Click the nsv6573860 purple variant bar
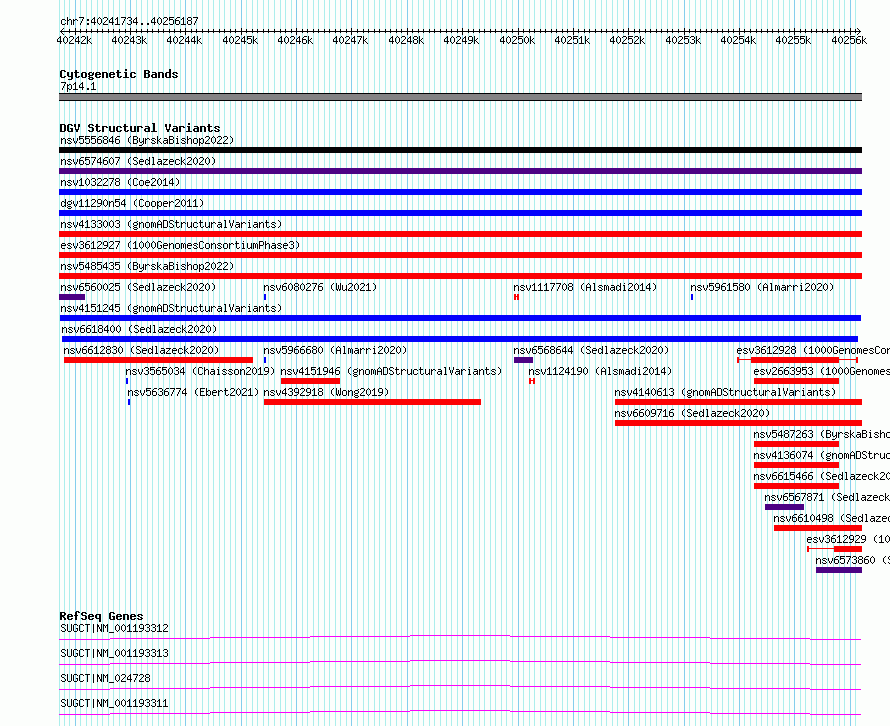 (x=839, y=570)
